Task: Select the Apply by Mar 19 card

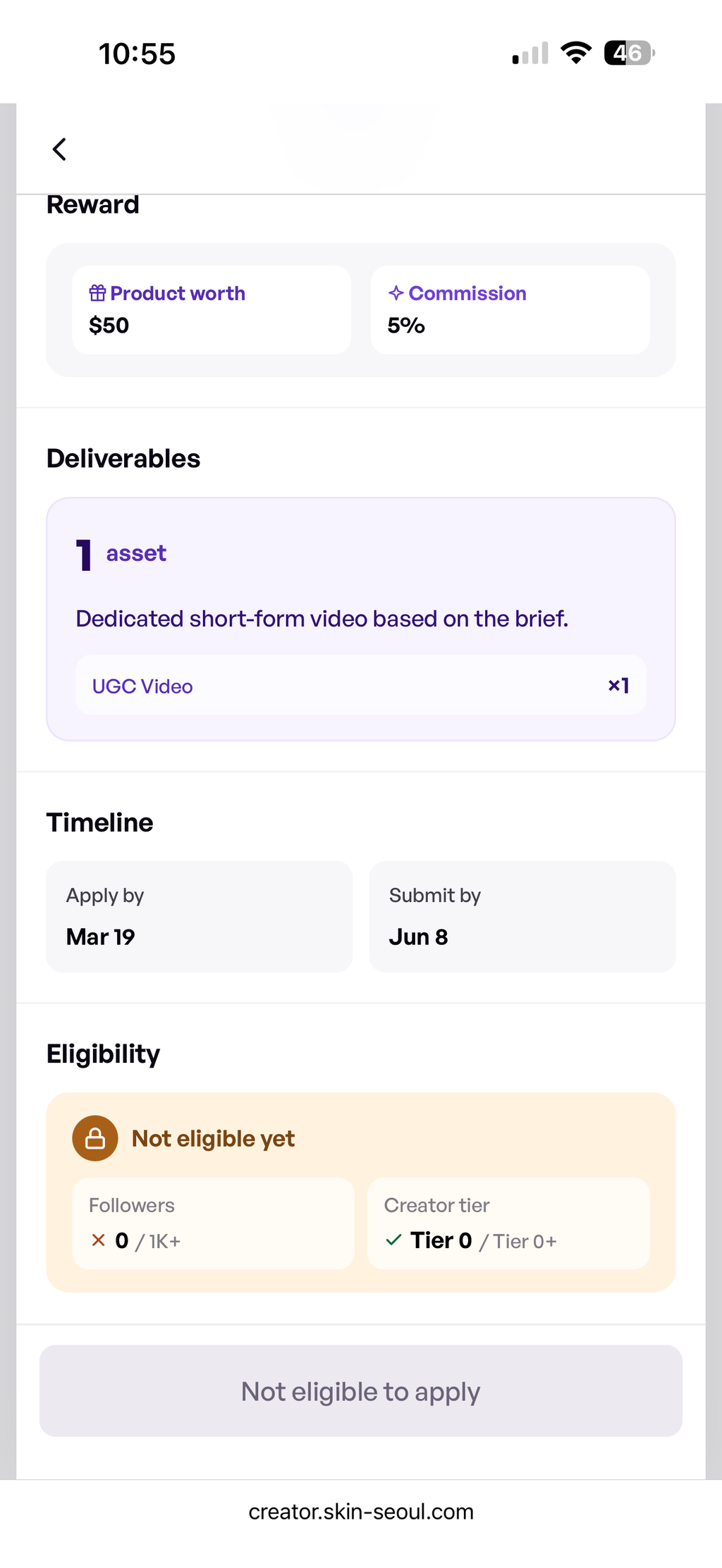Action: click(199, 917)
